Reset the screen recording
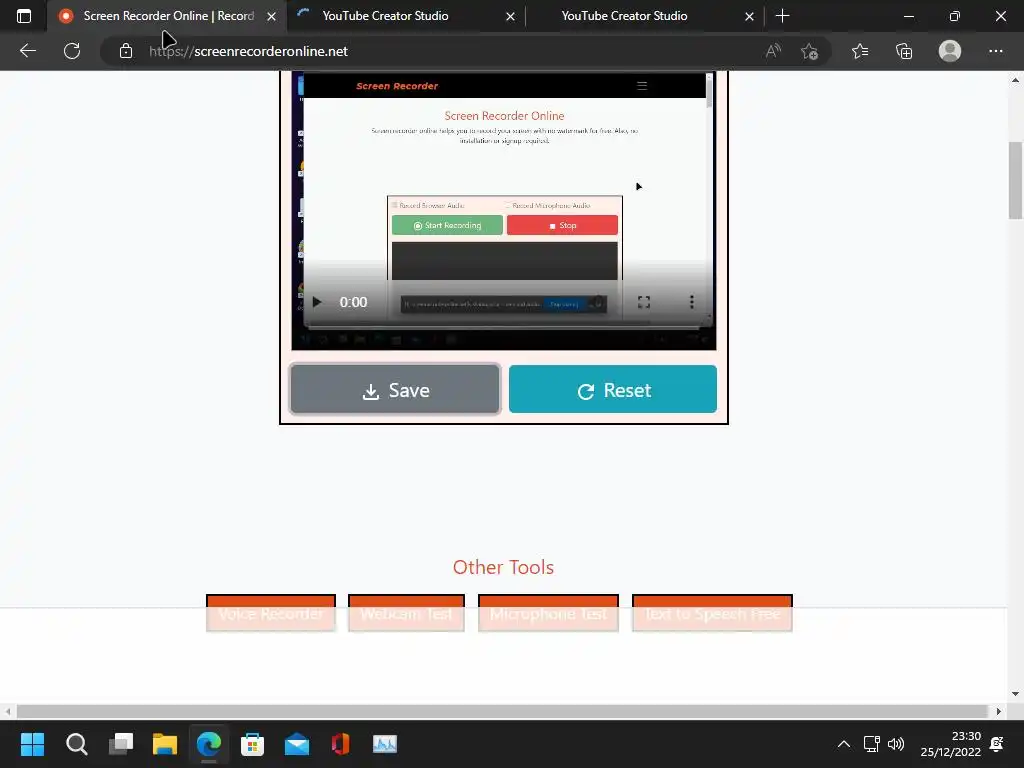This screenshot has height=768, width=1024. (613, 390)
